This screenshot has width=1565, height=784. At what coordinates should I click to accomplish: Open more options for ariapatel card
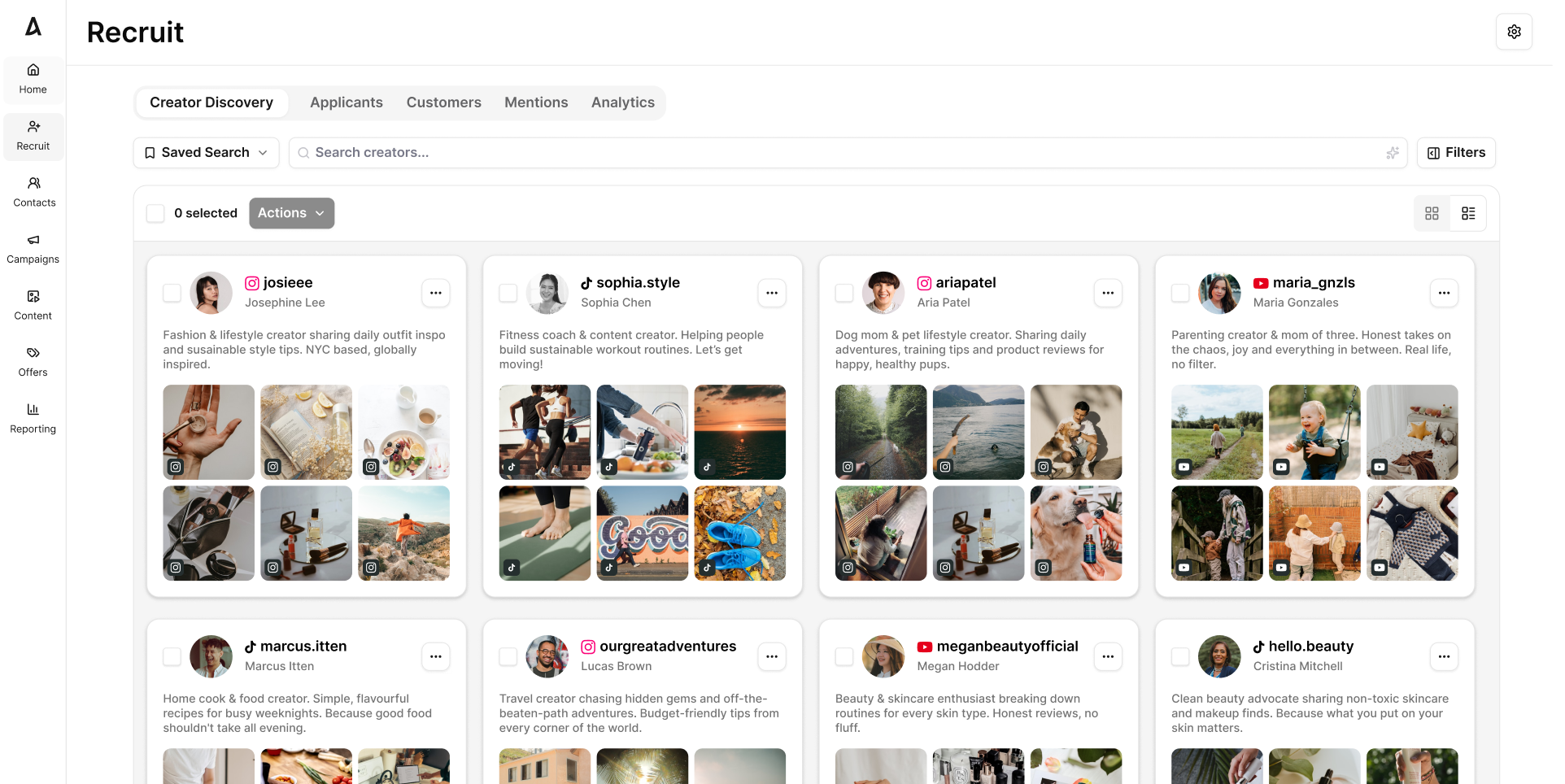coord(1108,293)
